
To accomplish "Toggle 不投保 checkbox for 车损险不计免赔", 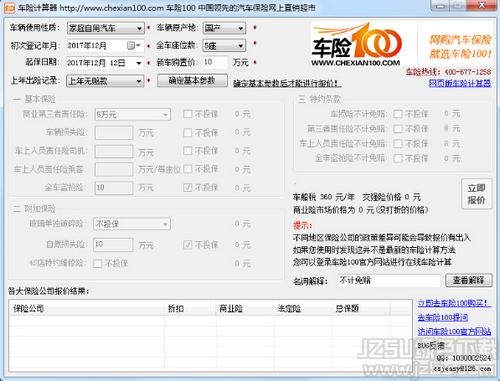I will tap(398, 114).
